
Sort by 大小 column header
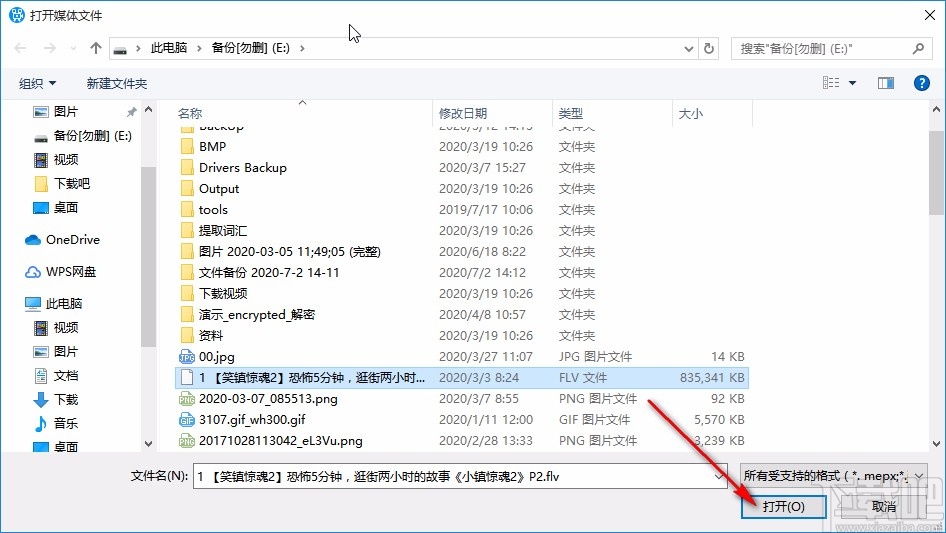(691, 113)
